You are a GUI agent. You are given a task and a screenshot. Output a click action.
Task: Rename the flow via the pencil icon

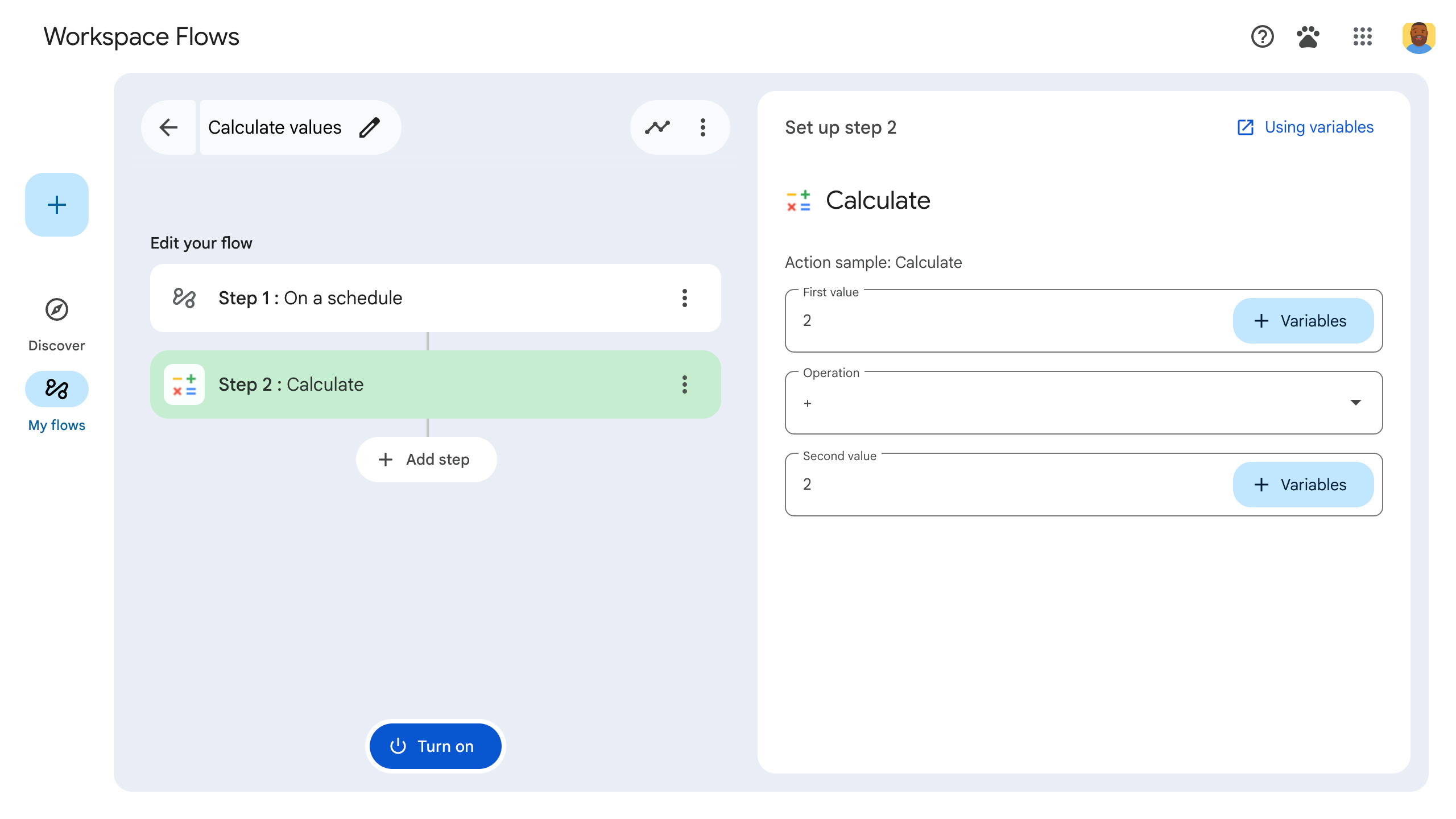[x=370, y=127]
